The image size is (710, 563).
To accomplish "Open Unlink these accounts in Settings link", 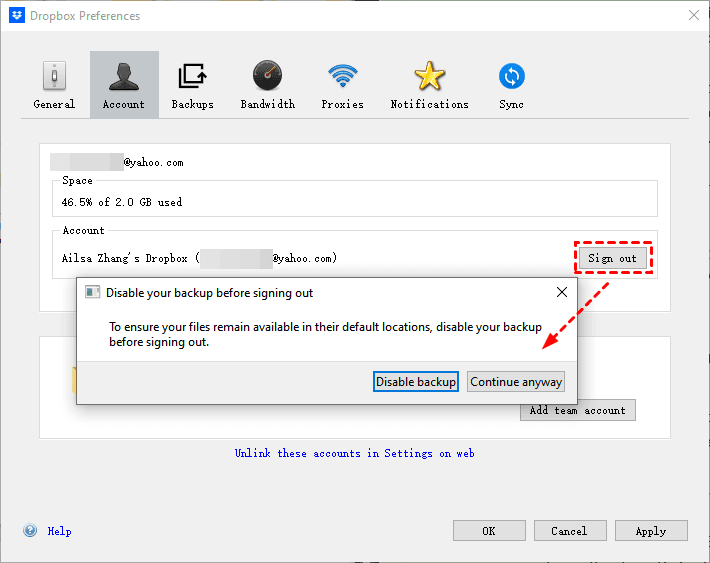I will tap(355, 453).
